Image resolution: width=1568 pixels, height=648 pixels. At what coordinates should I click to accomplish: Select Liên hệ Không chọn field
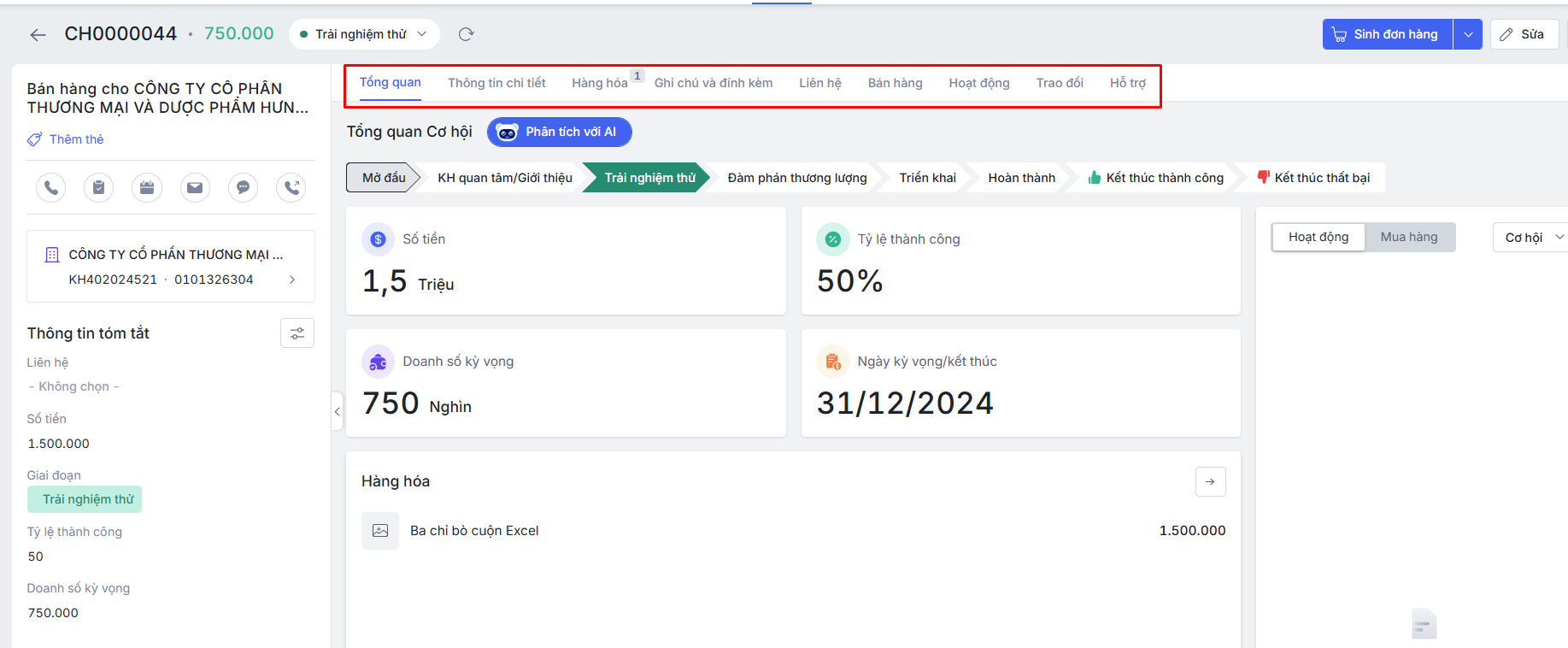(x=74, y=386)
